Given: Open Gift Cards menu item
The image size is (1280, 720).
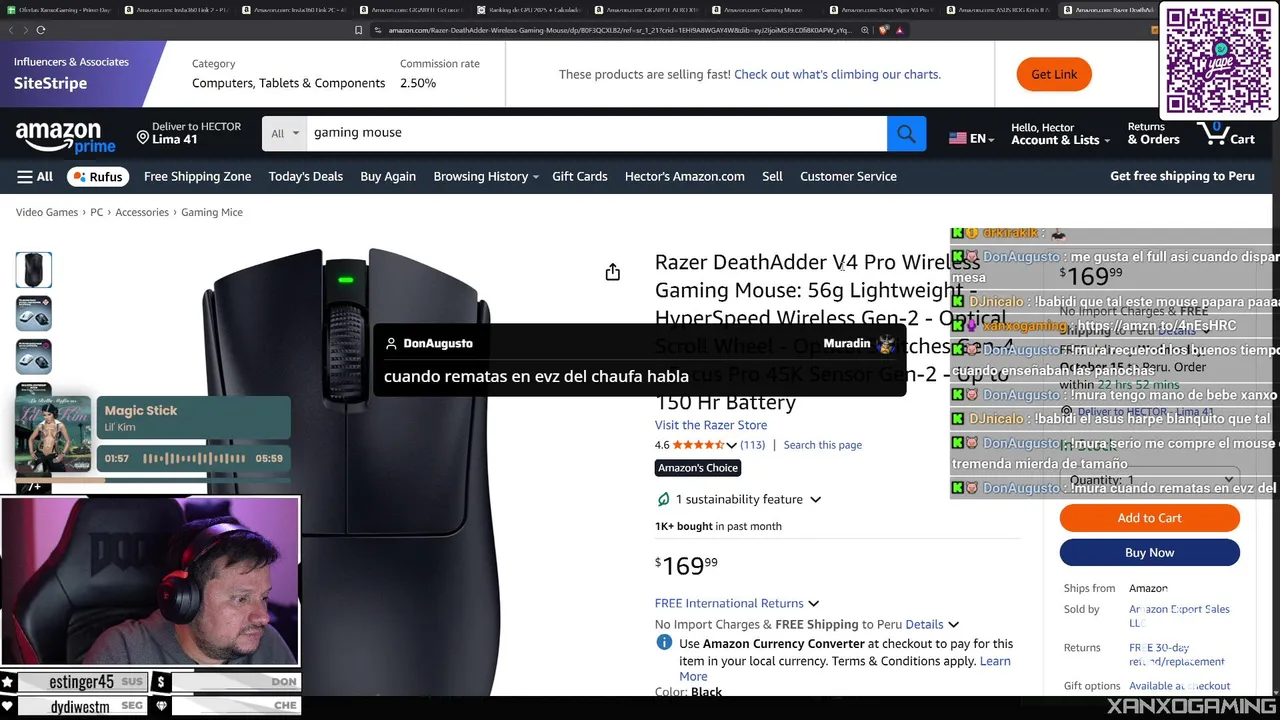Looking at the screenshot, I should pos(580,176).
